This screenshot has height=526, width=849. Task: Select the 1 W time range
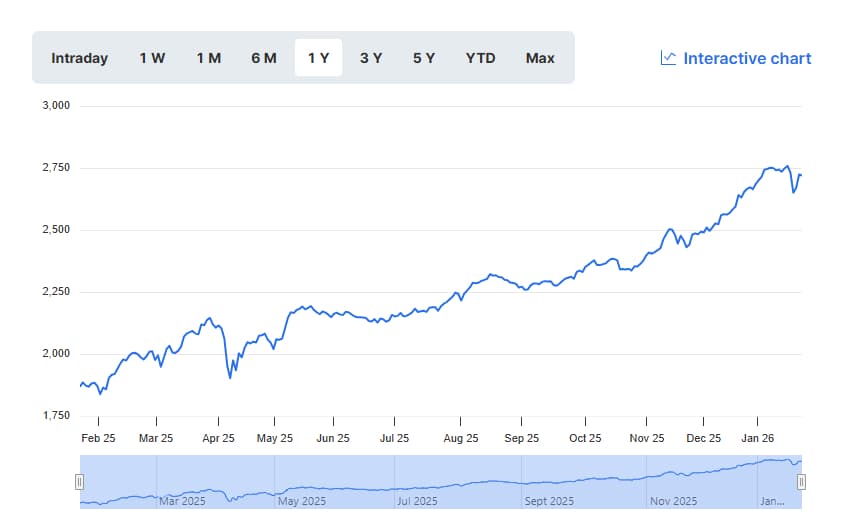152,58
